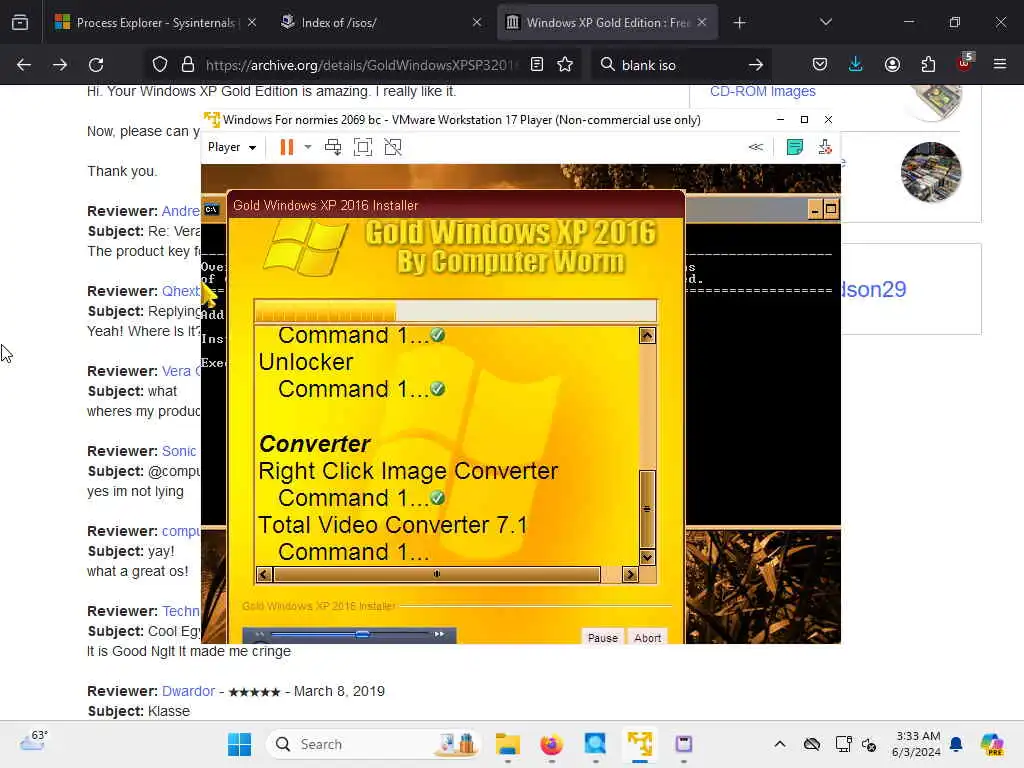Open reviewer Sonic's profile link

pos(179,451)
